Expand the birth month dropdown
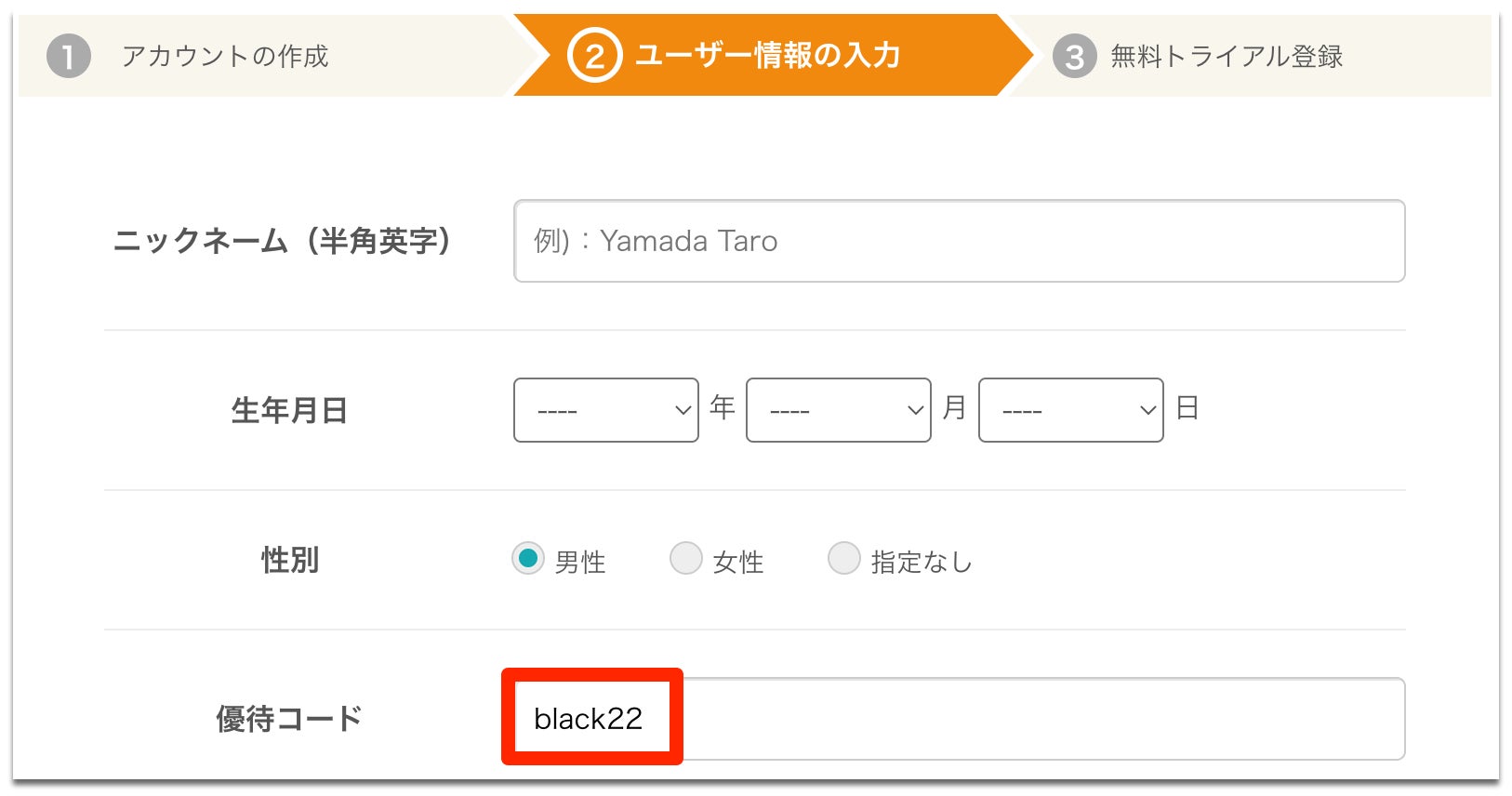 point(838,410)
